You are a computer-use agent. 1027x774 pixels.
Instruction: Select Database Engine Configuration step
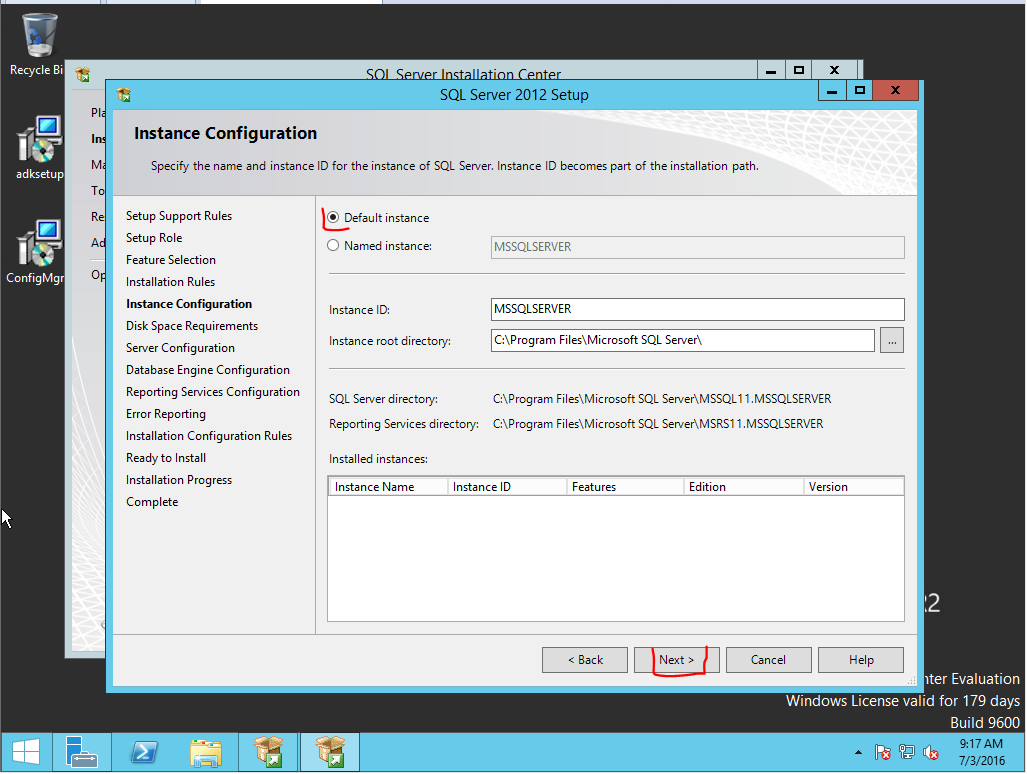[208, 369]
